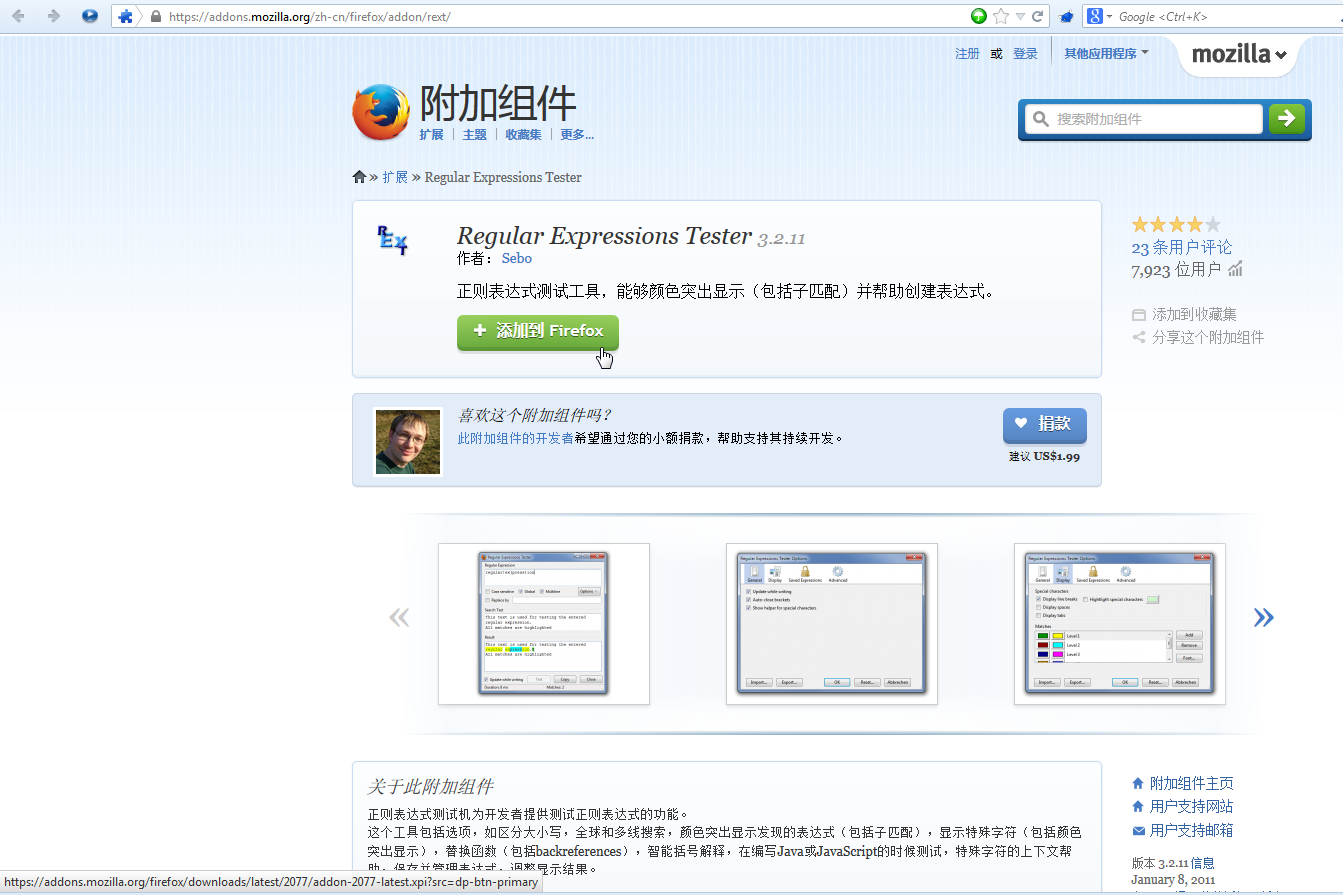Click the 添加到 Firefox green button
Screen dimensions: 1343x895
coord(538,331)
